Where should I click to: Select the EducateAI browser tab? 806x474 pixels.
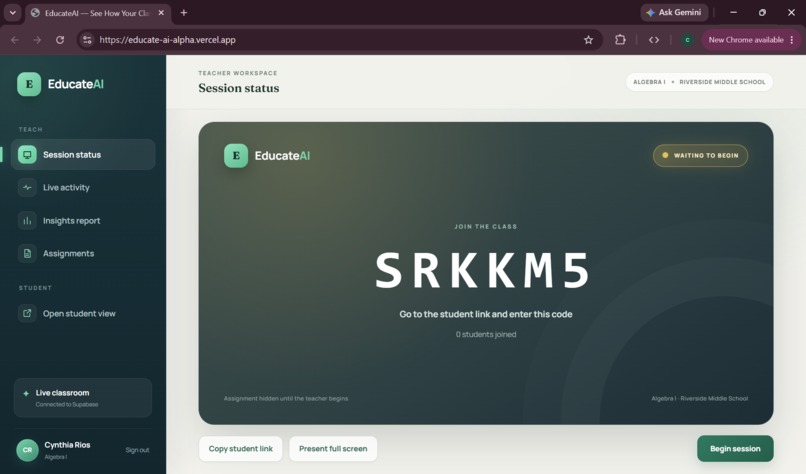coord(97,13)
